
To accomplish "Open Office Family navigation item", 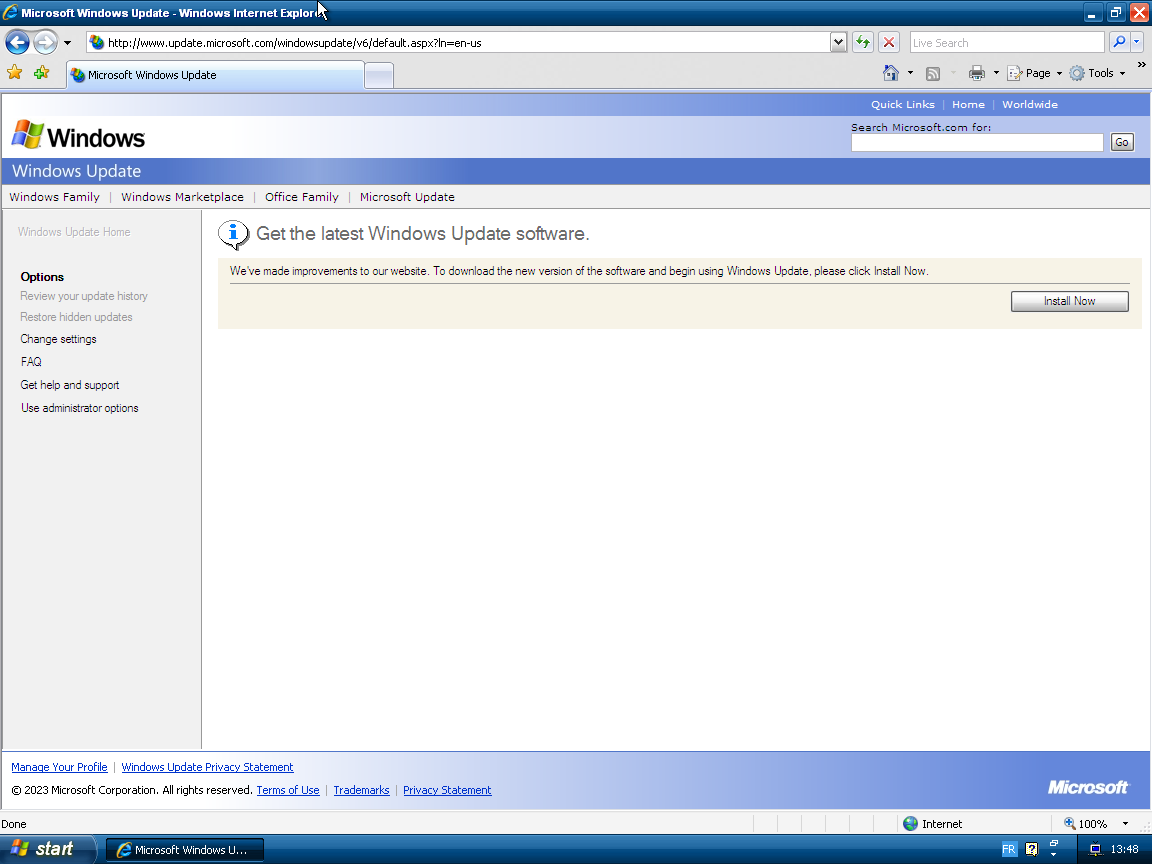I will point(302,197).
